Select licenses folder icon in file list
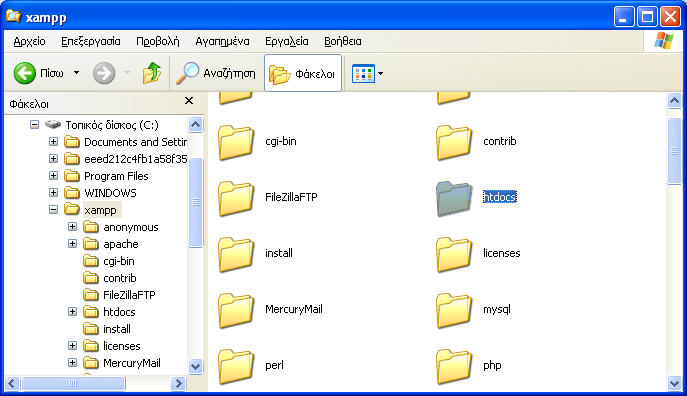Image resolution: width=687 pixels, height=396 pixels. [454, 254]
